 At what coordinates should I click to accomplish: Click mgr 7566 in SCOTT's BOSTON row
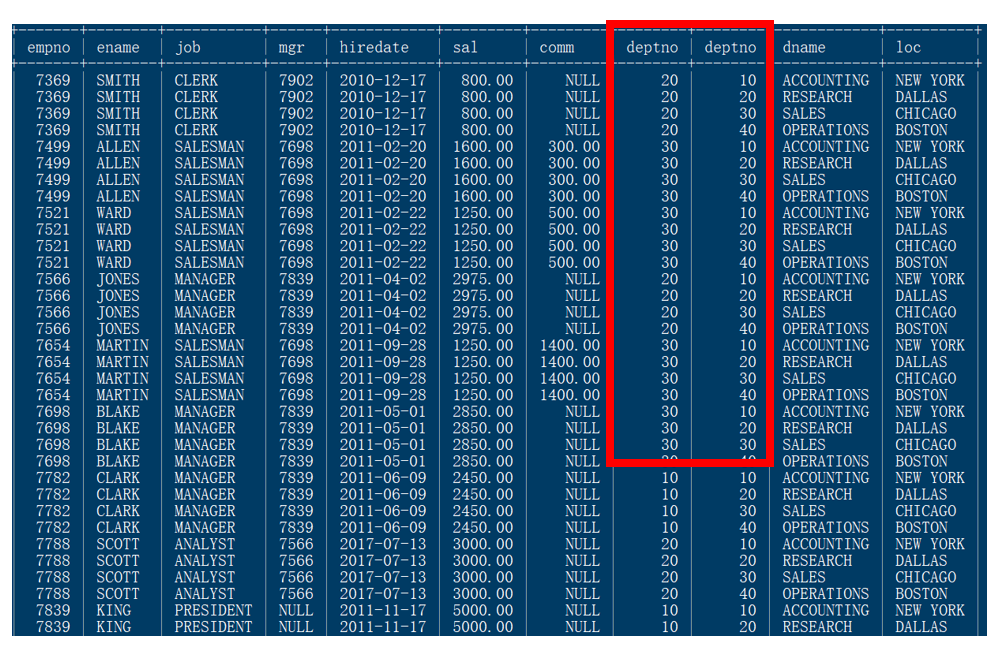pos(296,594)
